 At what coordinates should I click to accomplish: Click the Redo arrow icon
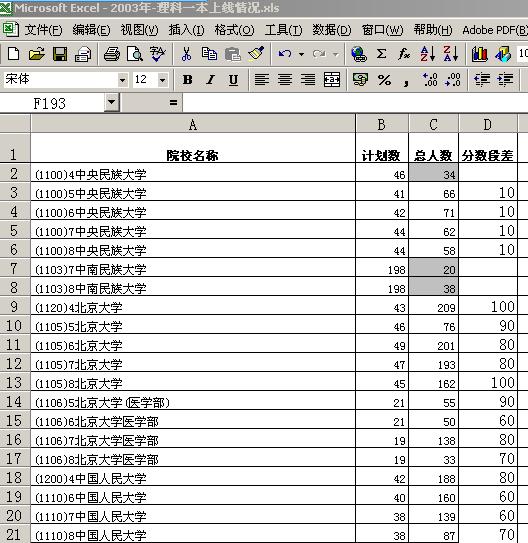coord(319,54)
